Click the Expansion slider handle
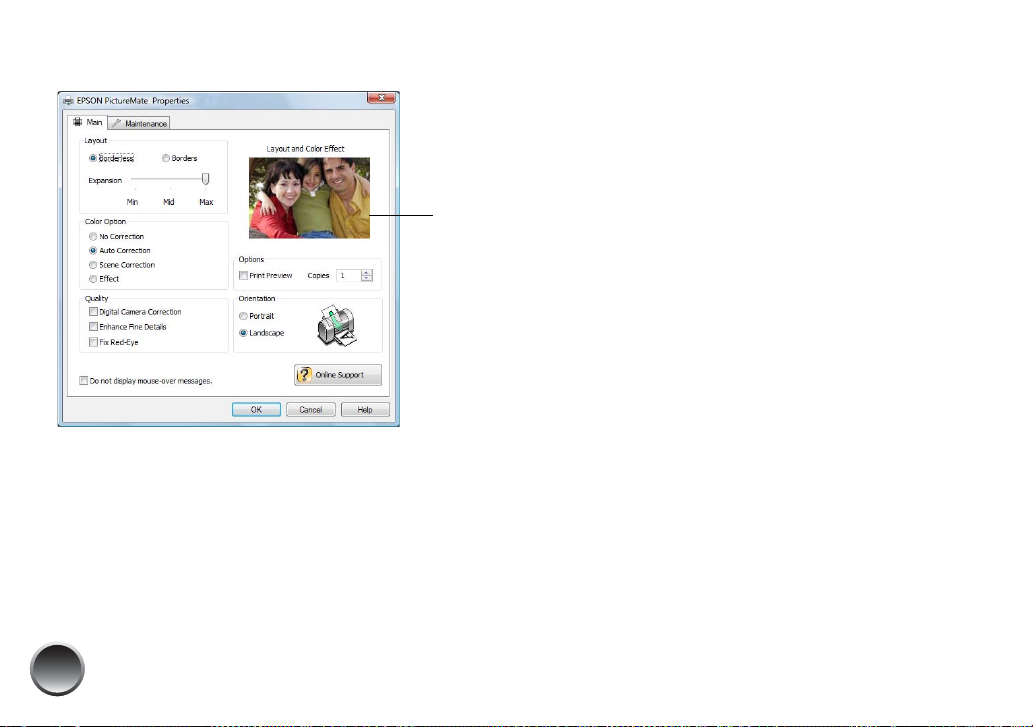 pyautogui.click(x=206, y=179)
